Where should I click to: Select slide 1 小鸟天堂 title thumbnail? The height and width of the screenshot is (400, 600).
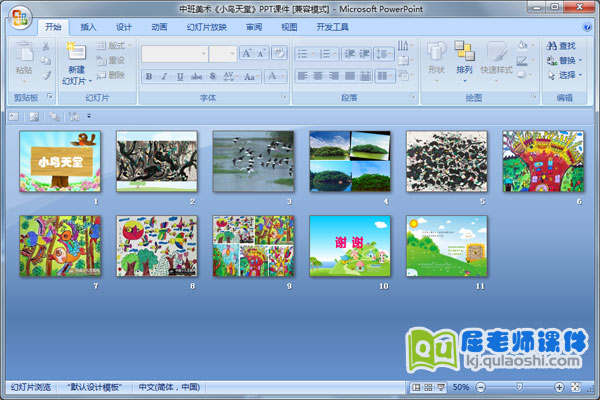[60, 161]
